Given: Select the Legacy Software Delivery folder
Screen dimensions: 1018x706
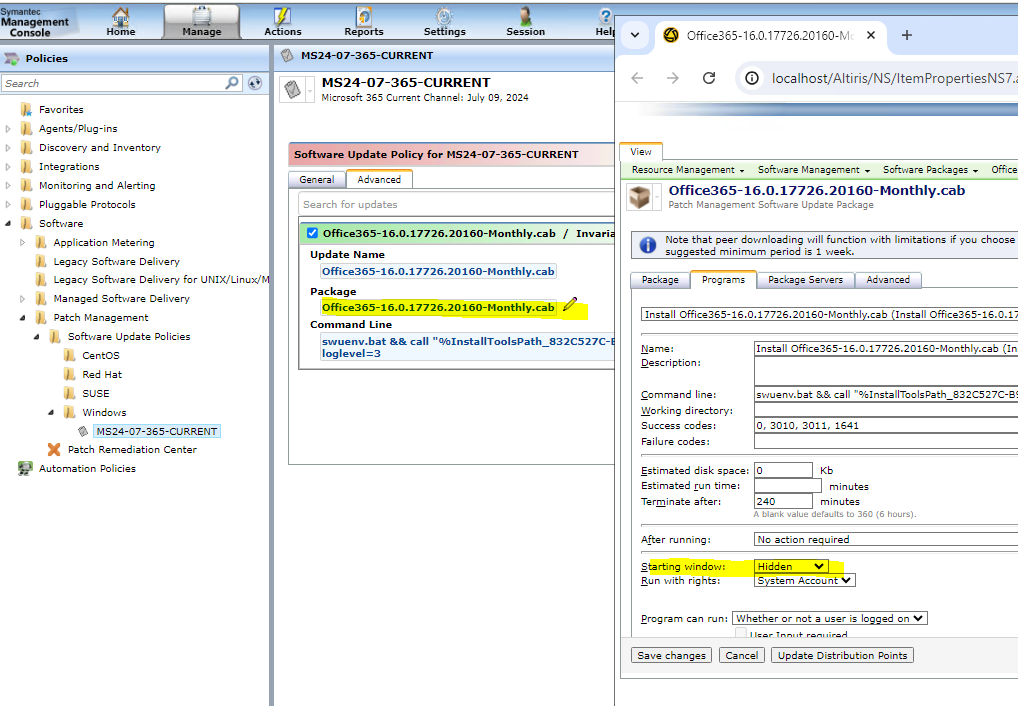Looking at the screenshot, I should (116, 261).
